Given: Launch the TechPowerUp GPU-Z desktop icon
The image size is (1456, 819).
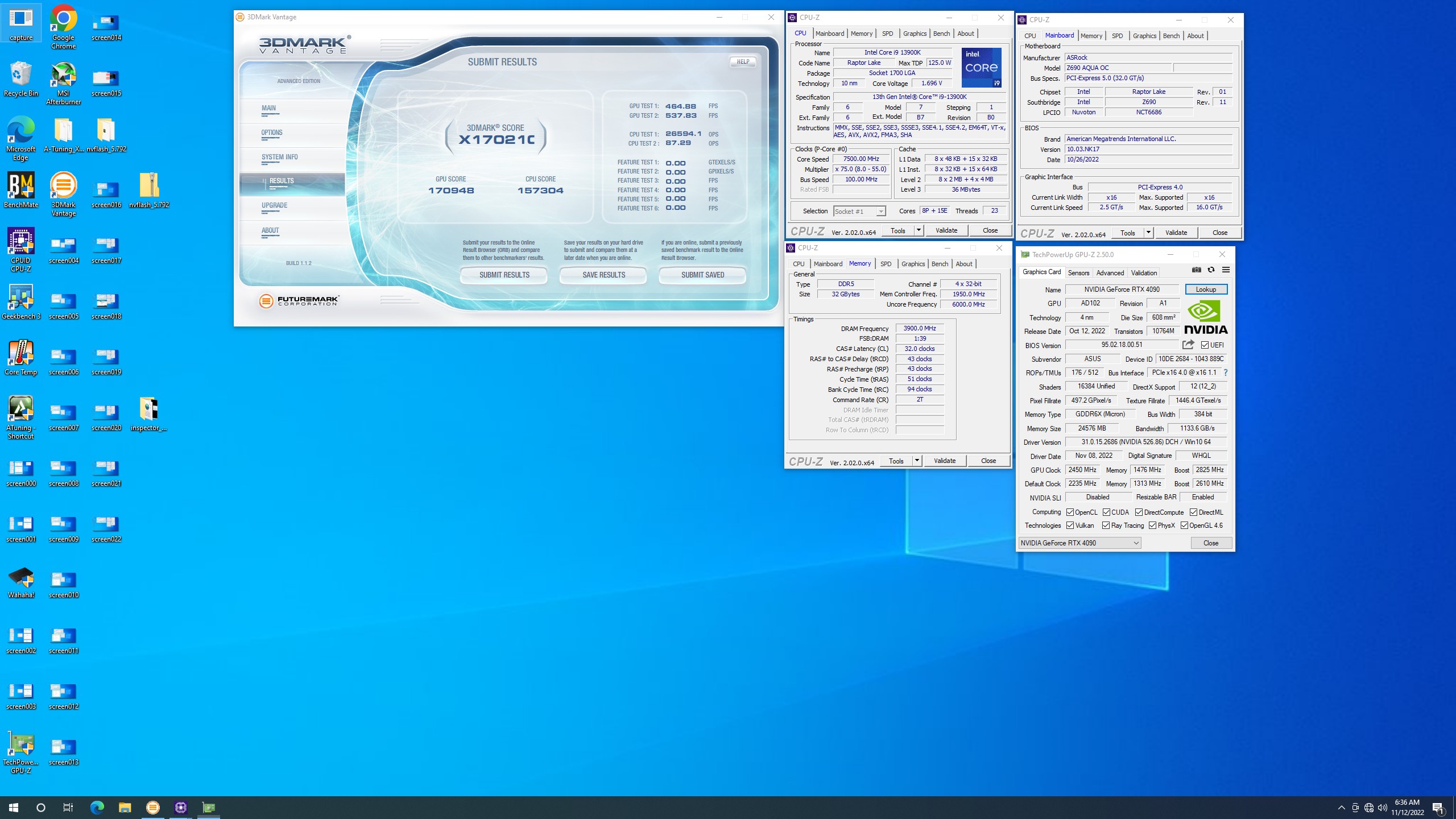Looking at the screenshot, I should pos(21,752).
